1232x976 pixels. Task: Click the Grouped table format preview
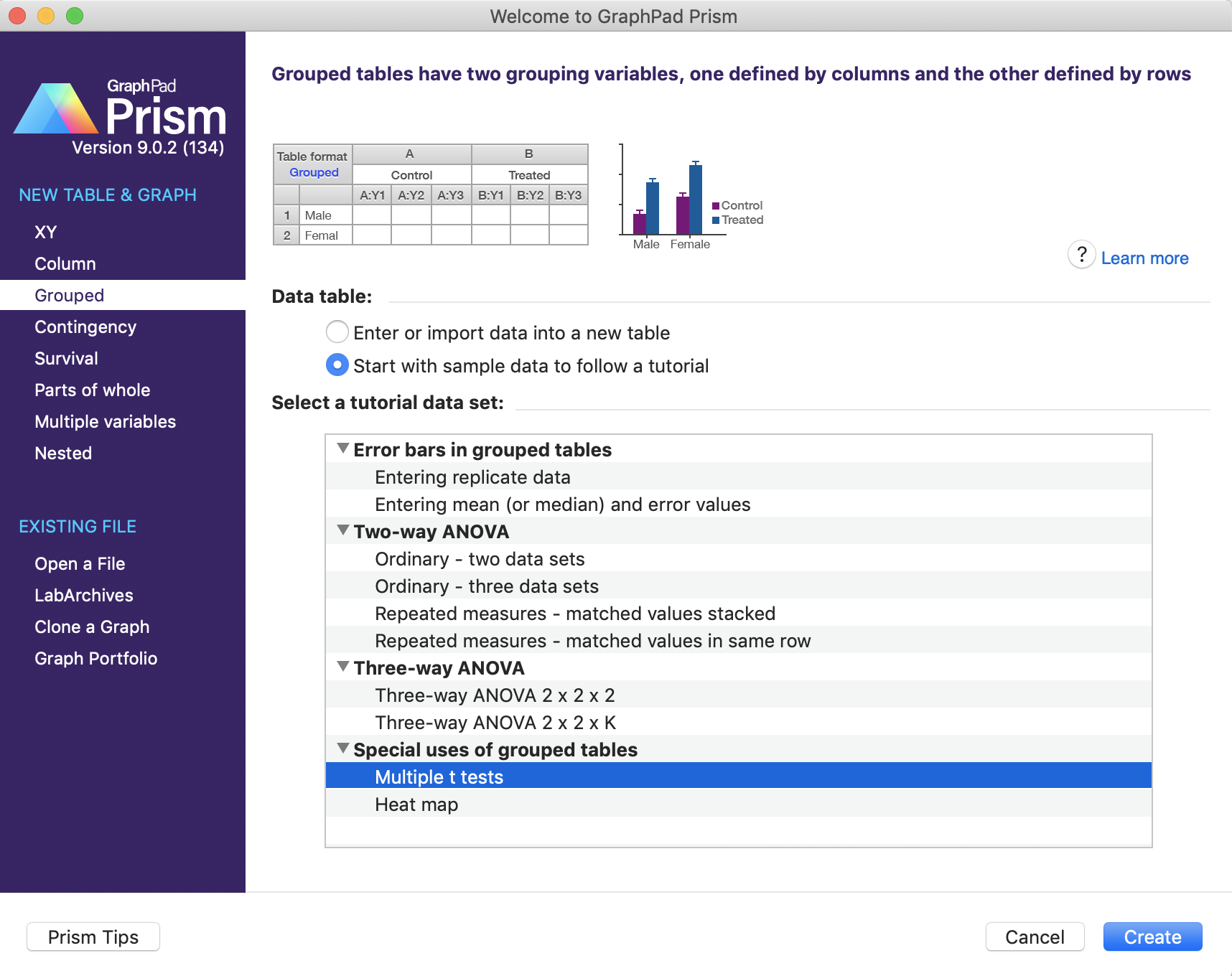(x=430, y=194)
